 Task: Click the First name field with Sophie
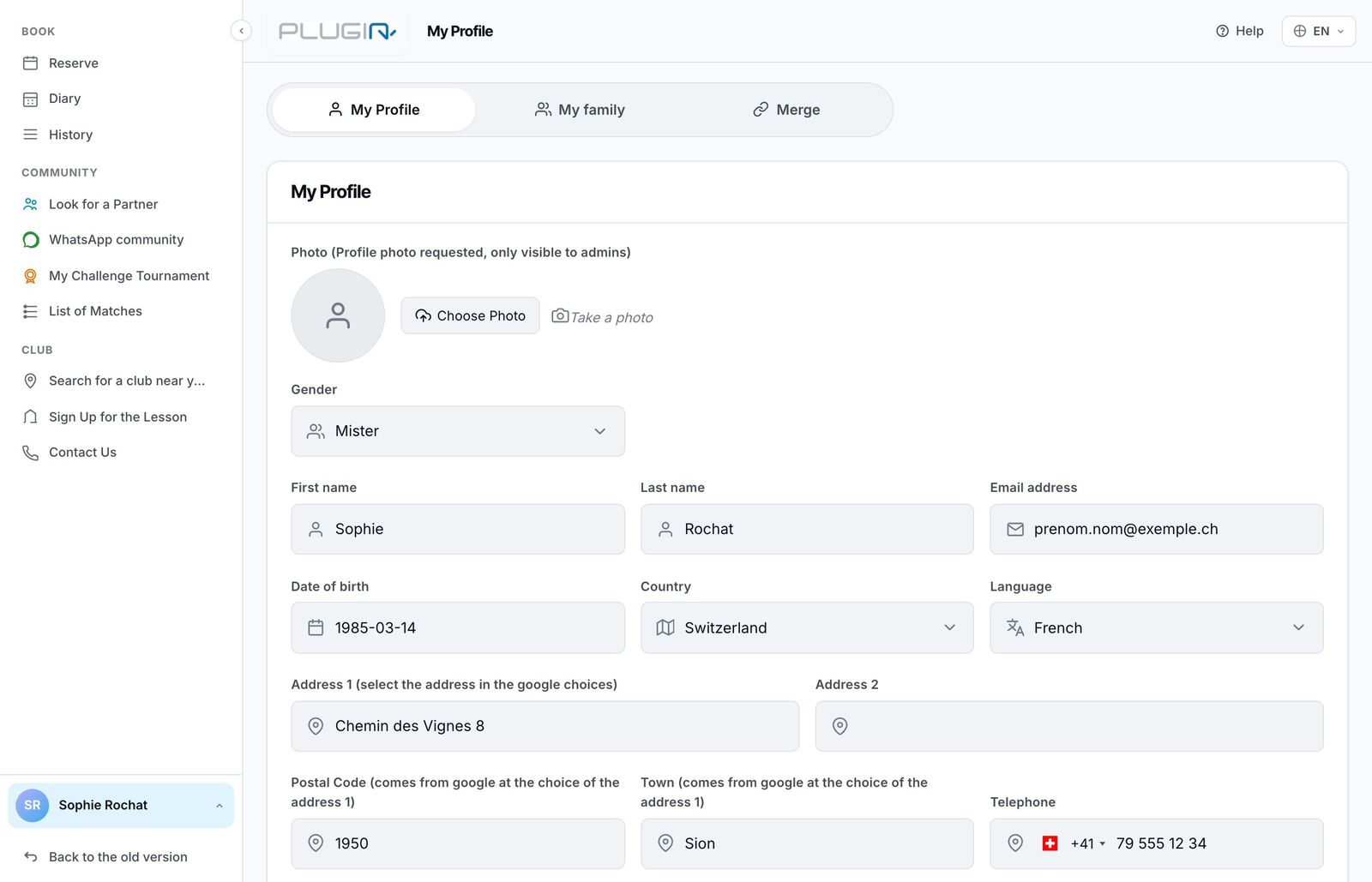point(458,530)
